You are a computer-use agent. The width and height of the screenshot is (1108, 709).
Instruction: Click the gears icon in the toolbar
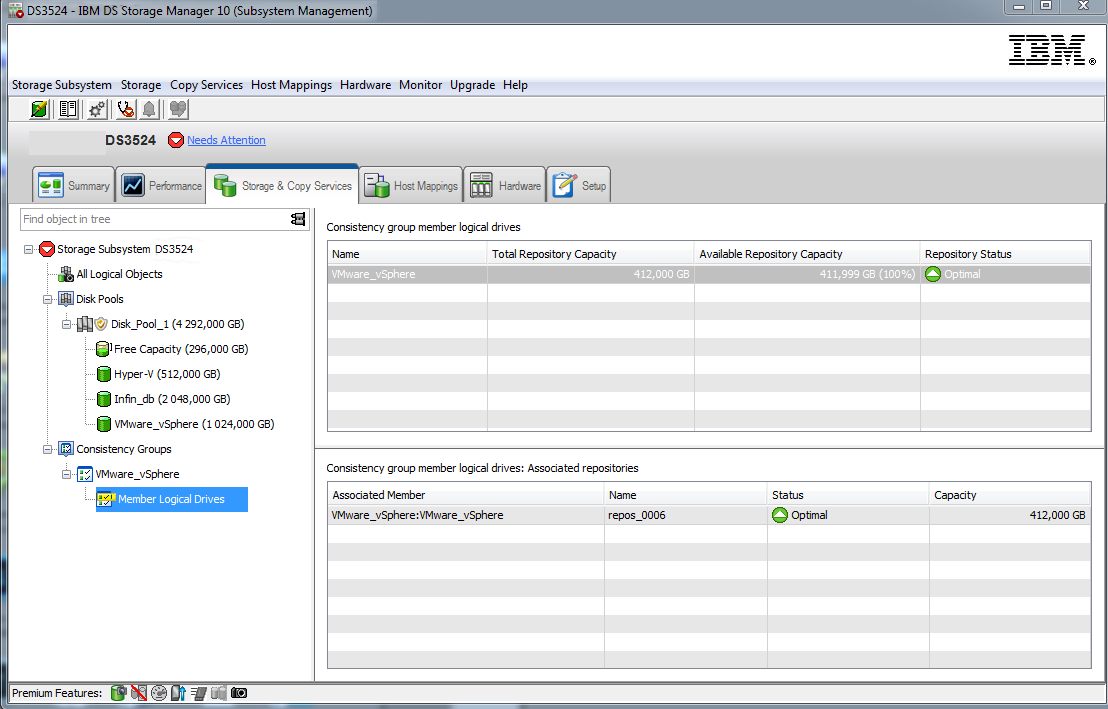pos(97,109)
